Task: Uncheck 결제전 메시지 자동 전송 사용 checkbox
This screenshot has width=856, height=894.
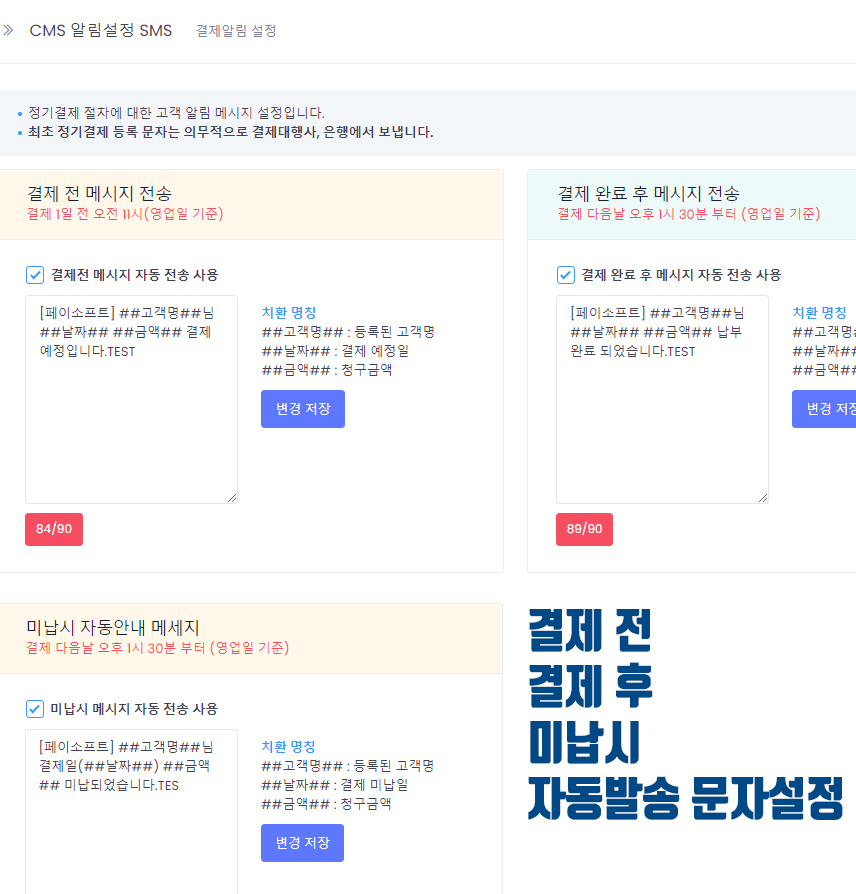Action: (35, 275)
